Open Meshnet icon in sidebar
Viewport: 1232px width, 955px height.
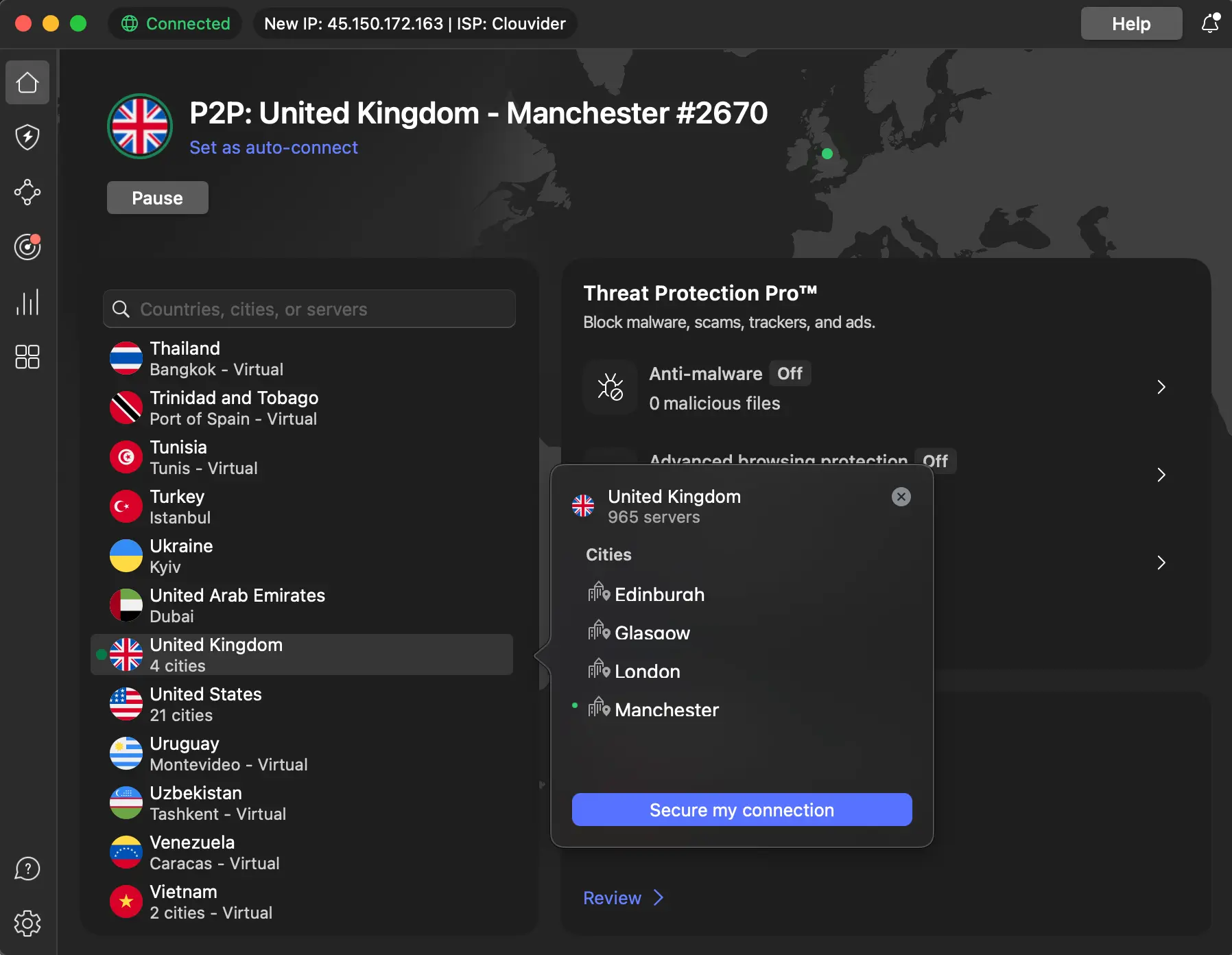coord(27,192)
